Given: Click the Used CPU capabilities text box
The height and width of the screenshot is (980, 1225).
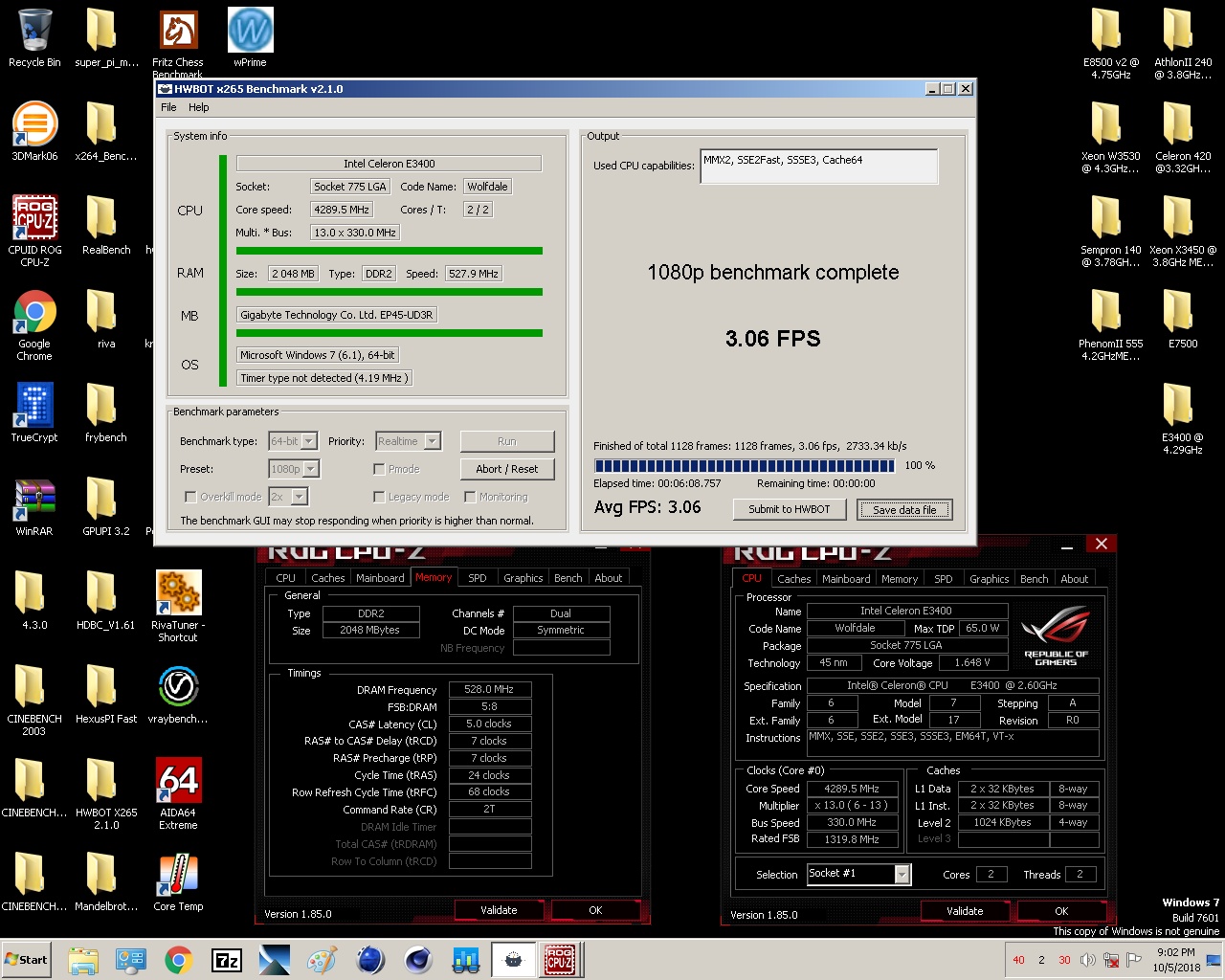Looking at the screenshot, I should pos(818,166).
